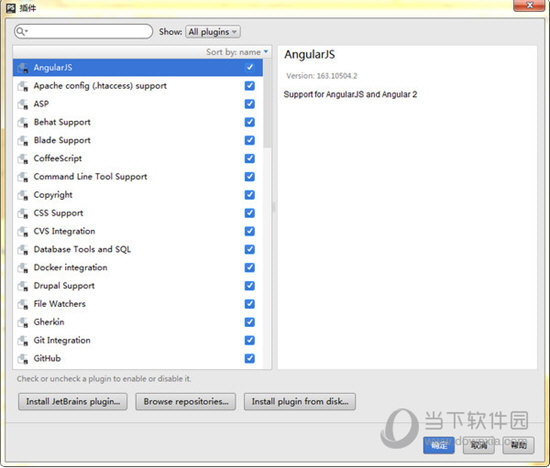
Task: Toggle the Docker integration checkbox
Action: (x=250, y=268)
